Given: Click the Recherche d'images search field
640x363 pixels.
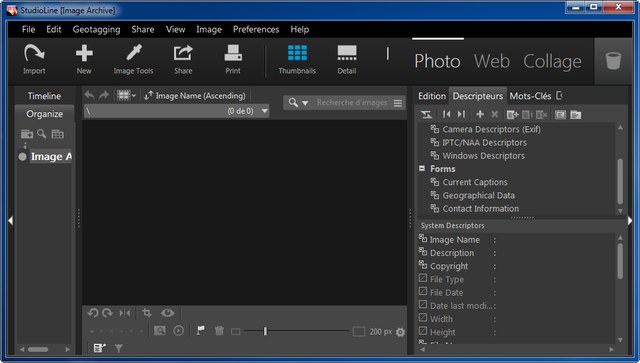Looking at the screenshot, I should (352, 103).
